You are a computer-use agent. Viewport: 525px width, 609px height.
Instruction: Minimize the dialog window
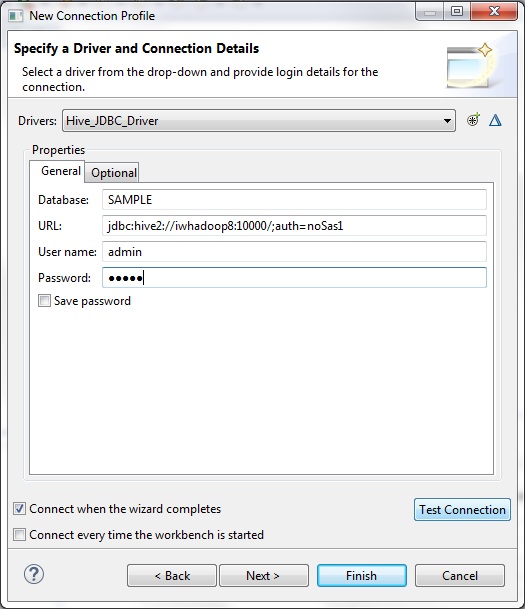coord(429,12)
